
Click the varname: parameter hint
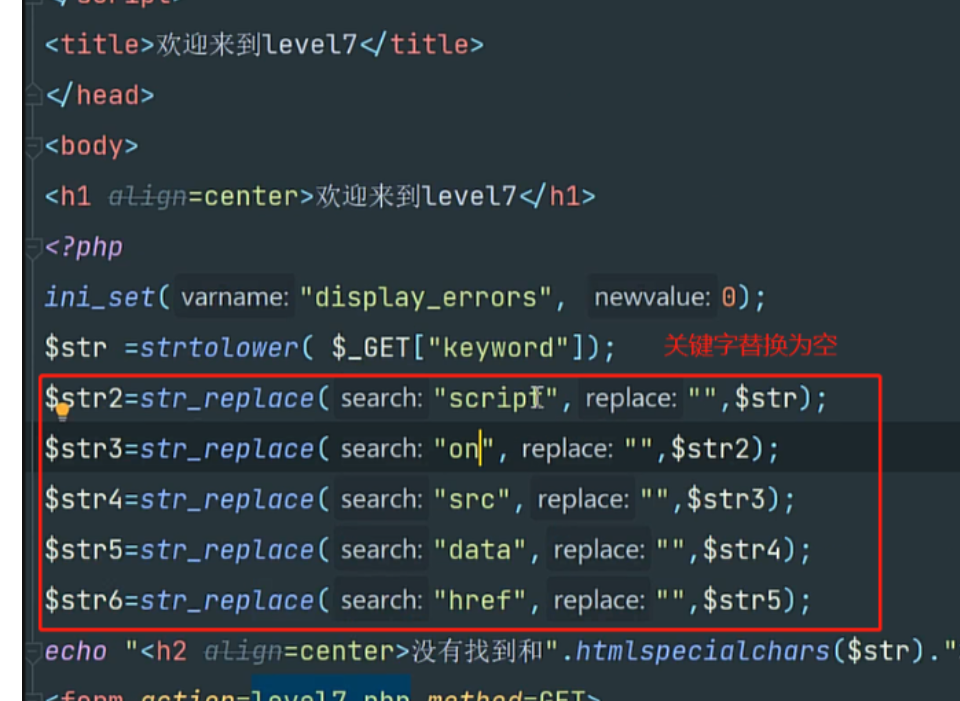[234, 298]
